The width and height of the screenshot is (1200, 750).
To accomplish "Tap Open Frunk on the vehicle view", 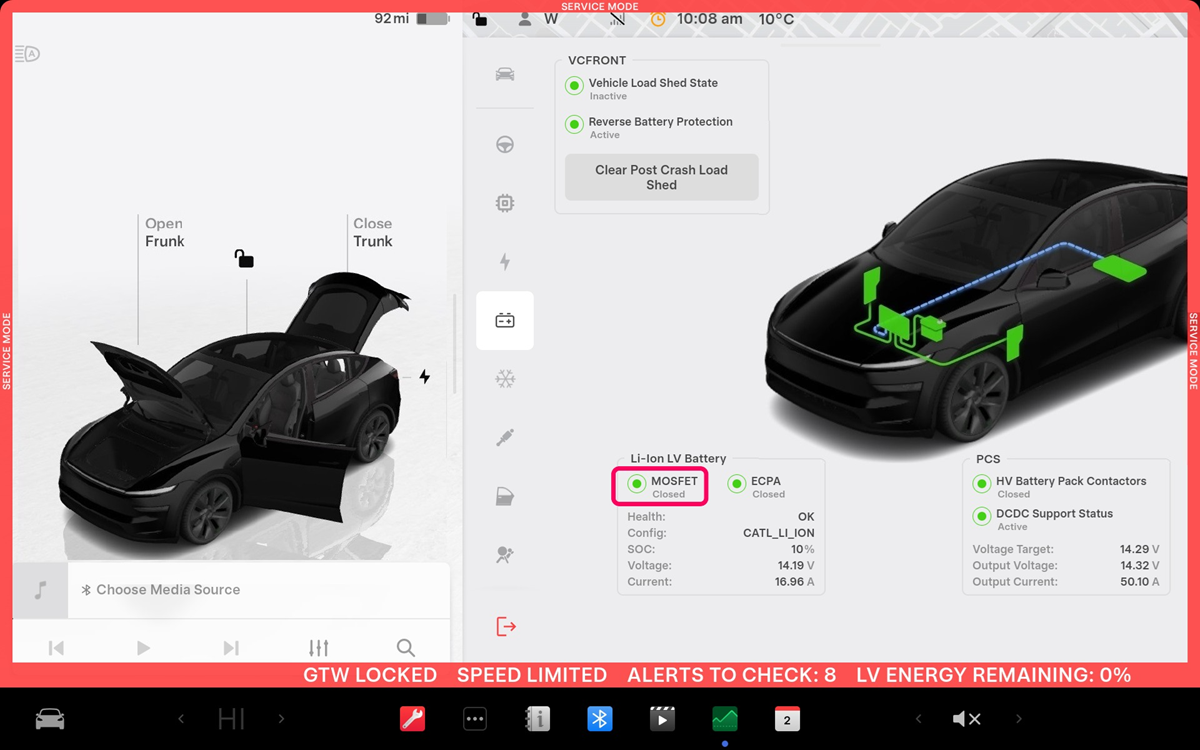I will (164, 232).
